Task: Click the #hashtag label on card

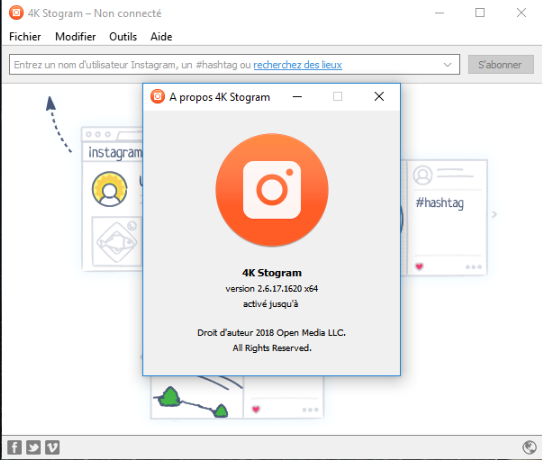Action: (439, 203)
